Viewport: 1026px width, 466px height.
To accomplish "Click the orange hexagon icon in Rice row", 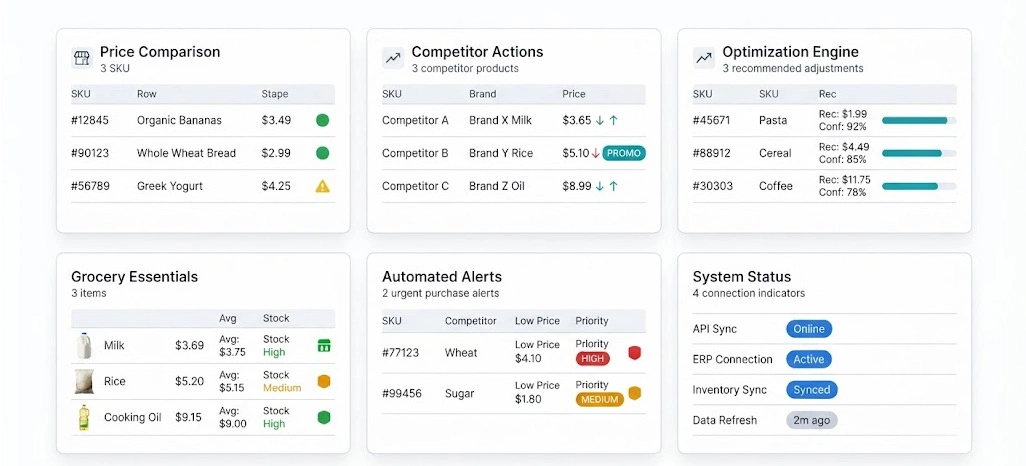I will tap(324, 382).
